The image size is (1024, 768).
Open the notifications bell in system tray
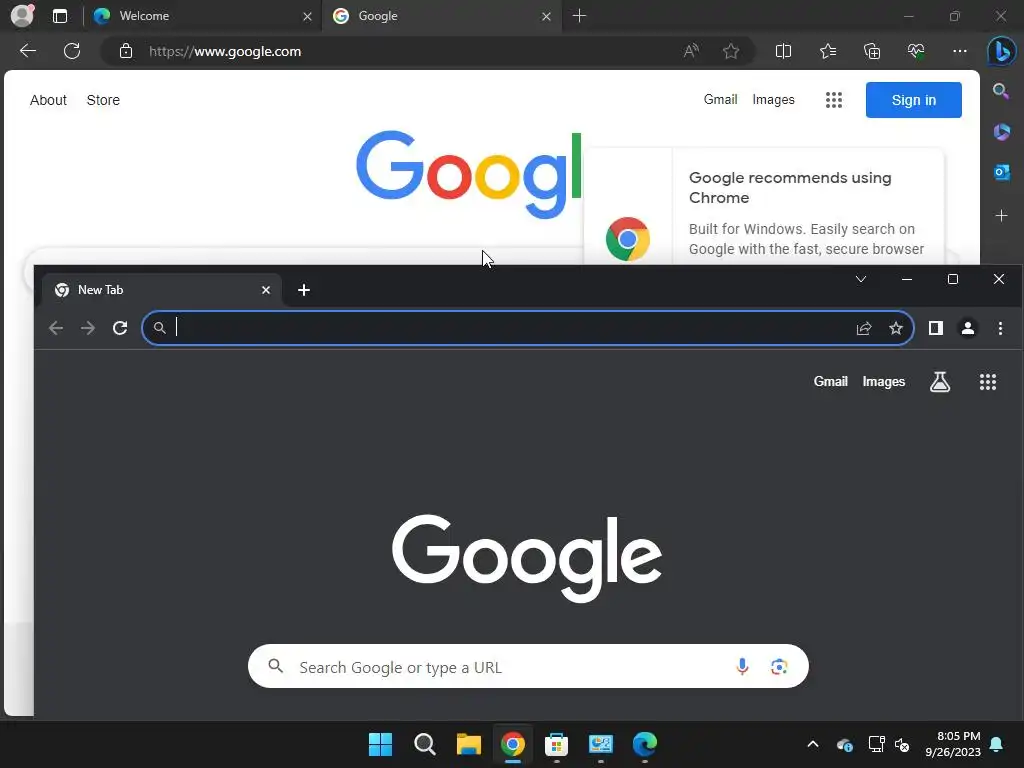tap(997, 744)
